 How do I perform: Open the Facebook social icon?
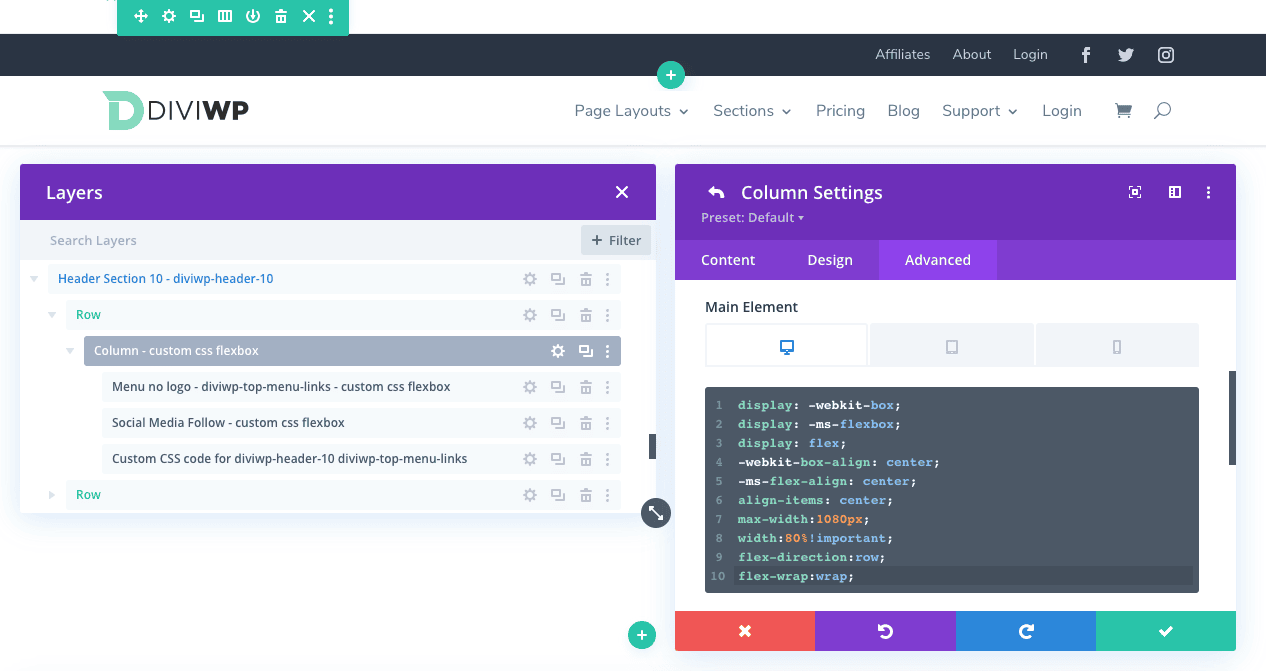[1086, 55]
